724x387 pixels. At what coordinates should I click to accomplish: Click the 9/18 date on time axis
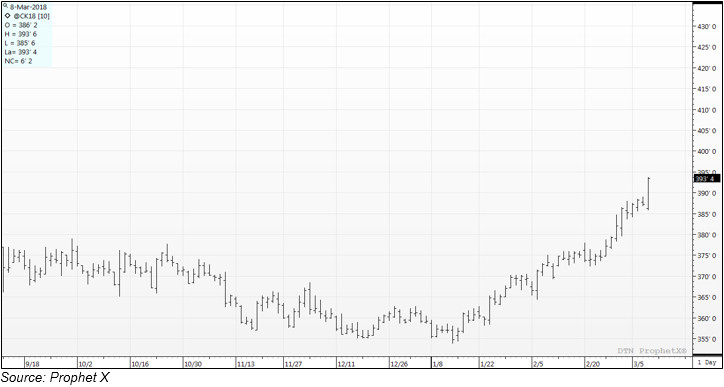32,364
